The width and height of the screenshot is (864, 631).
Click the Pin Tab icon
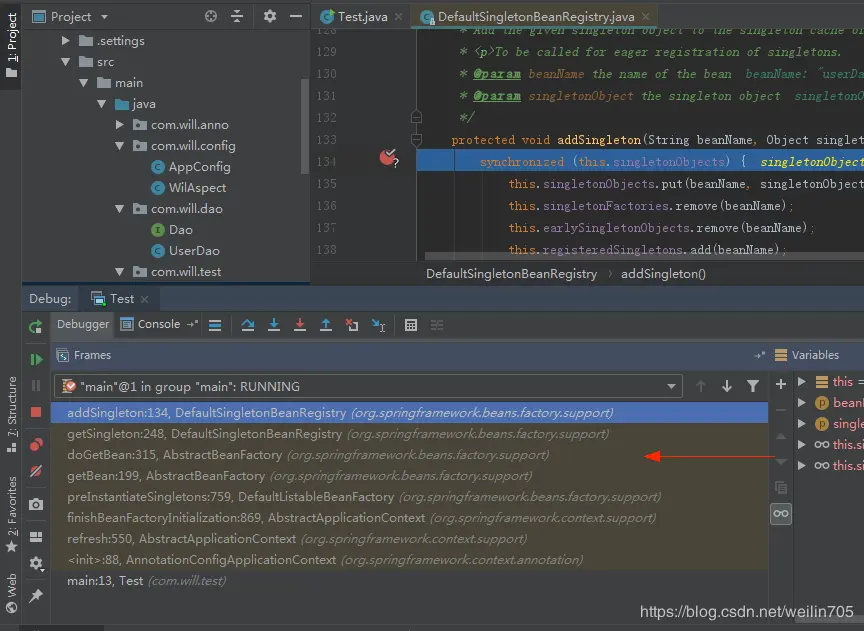pyautogui.click(x=36, y=596)
